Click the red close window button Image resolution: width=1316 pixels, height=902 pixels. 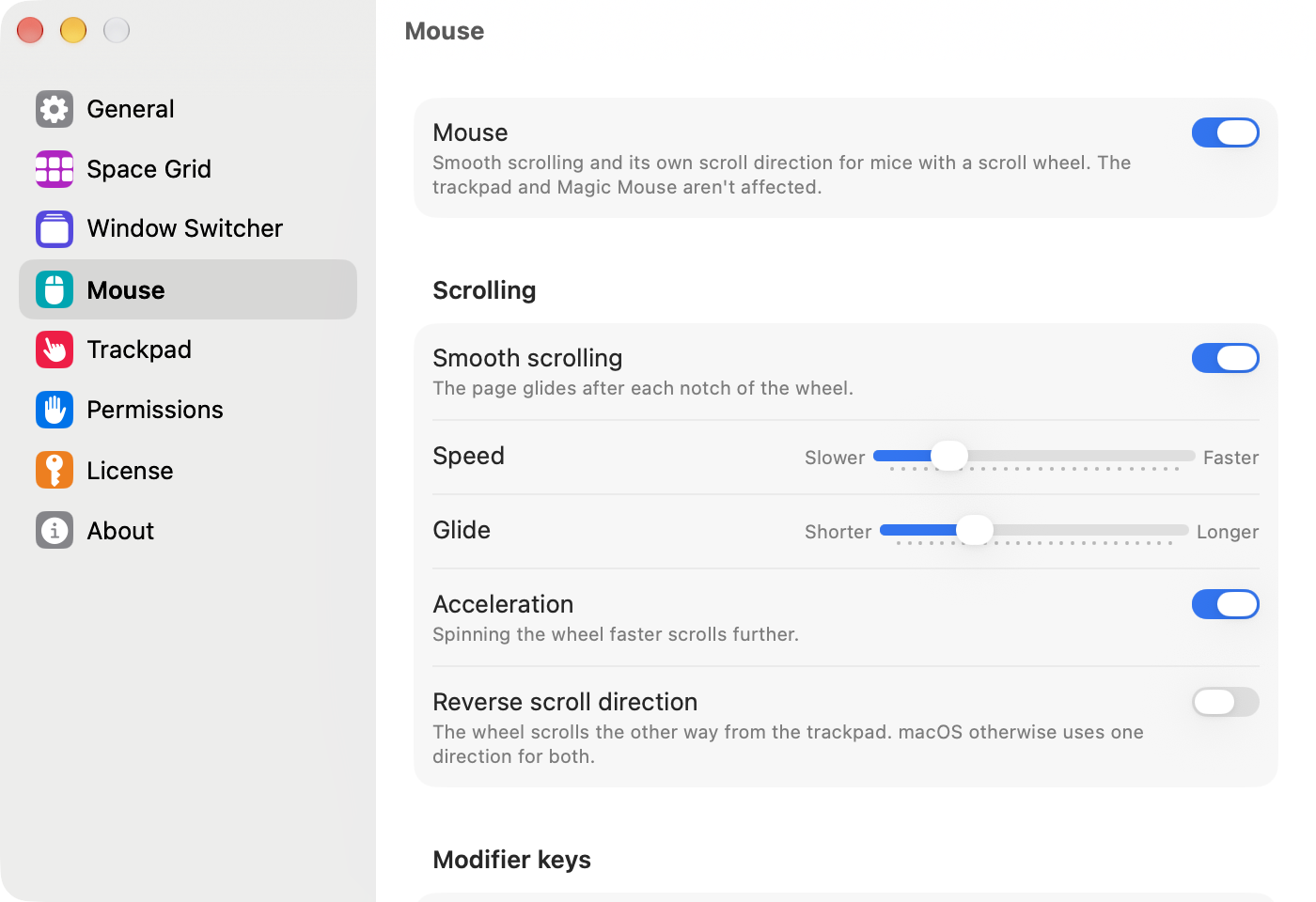pyautogui.click(x=30, y=30)
